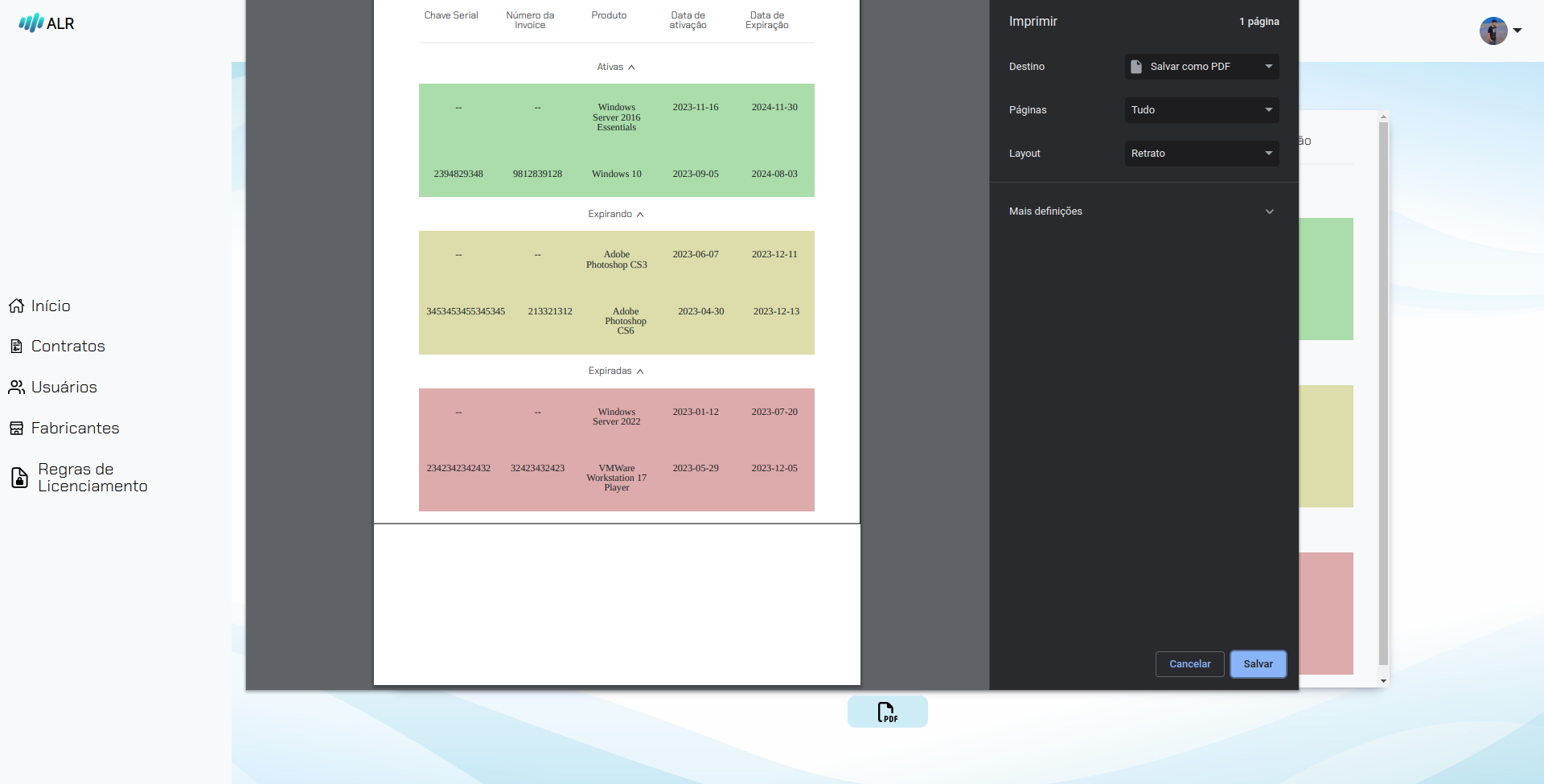Click expiration date 2023-12-05
Image resolution: width=1544 pixels, height=784 pixels.
774,468
